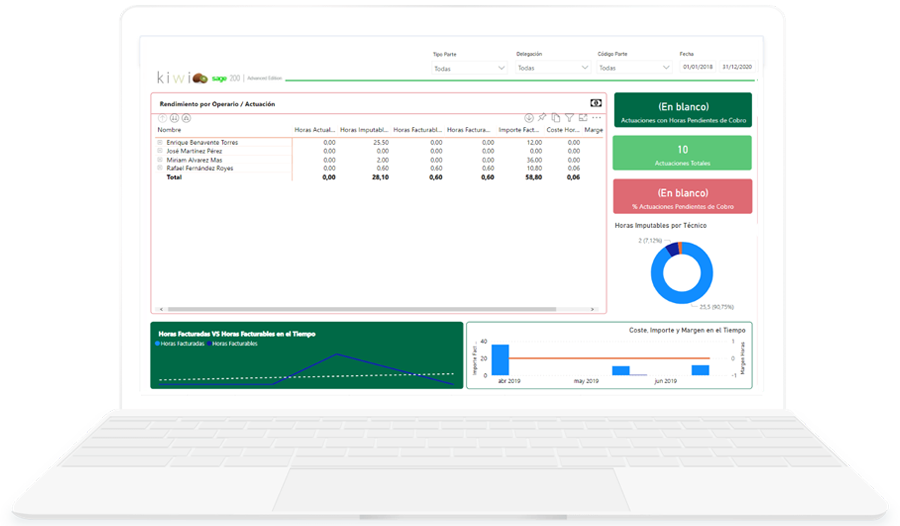Click the go to next level icon
The image size is (900, 526).
tap(174, 118)
